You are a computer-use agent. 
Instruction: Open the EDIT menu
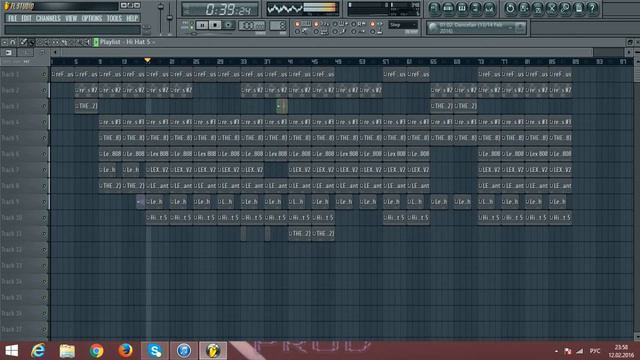tap(27, 18)
